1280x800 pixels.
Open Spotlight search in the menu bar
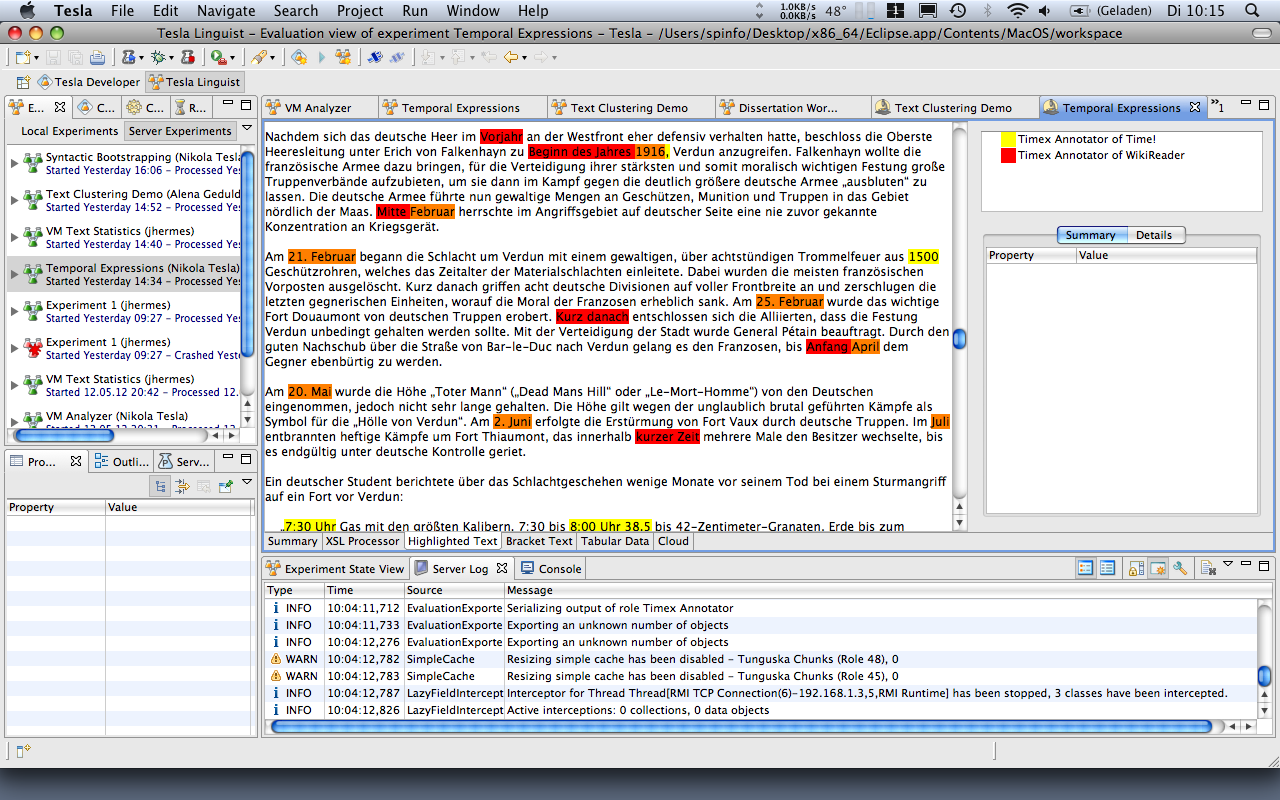point(1252,11)
